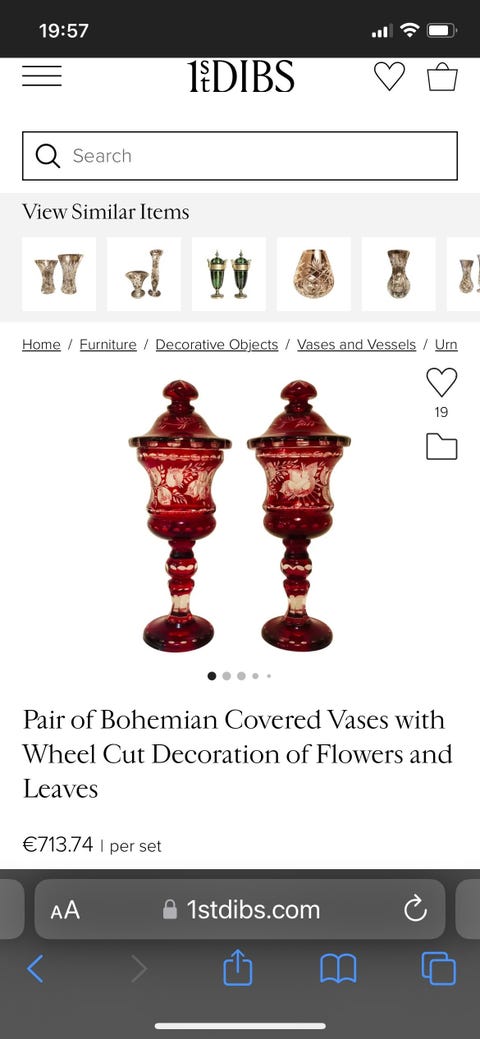Save item with heart showing 19 likes
This screenshot has height=1039, width=480.
coord(442,382)
